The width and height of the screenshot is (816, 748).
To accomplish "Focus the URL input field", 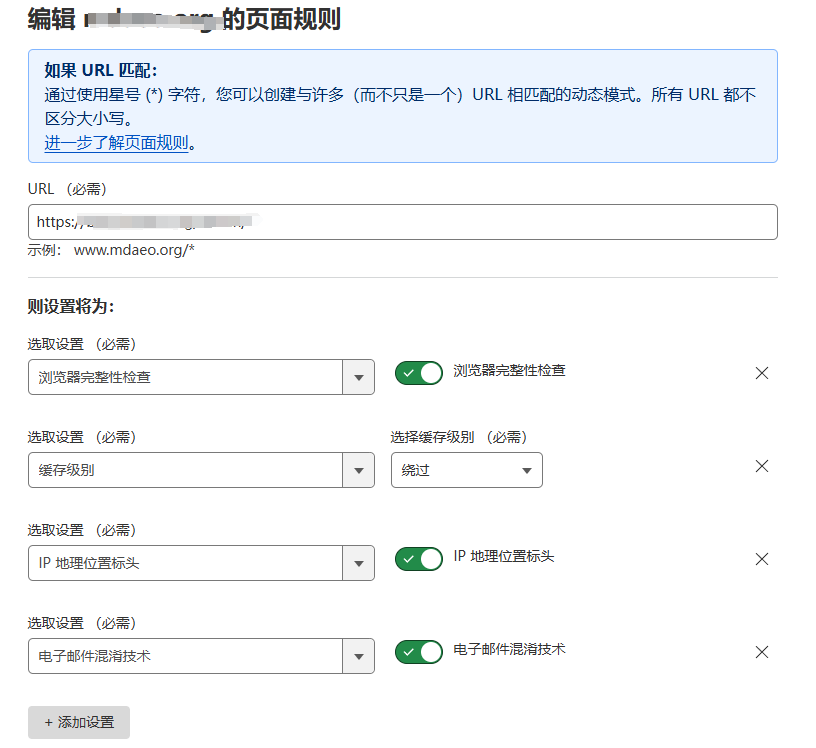I will pos(500,222).
